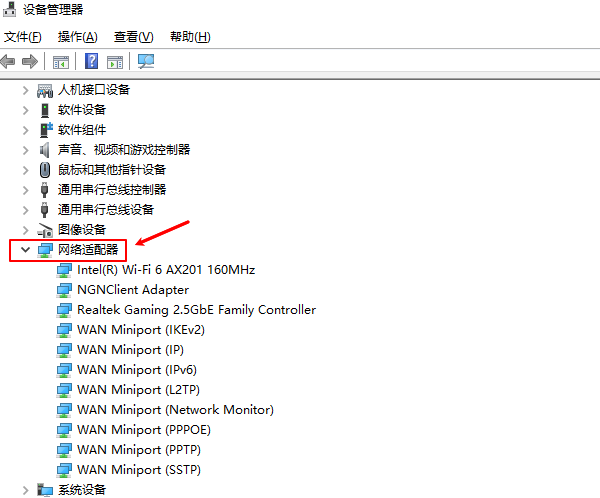The height and width of the screenshot is (498, 600).
Task: Click the Forward arrow toolbar icon
Action: point(30,62)
